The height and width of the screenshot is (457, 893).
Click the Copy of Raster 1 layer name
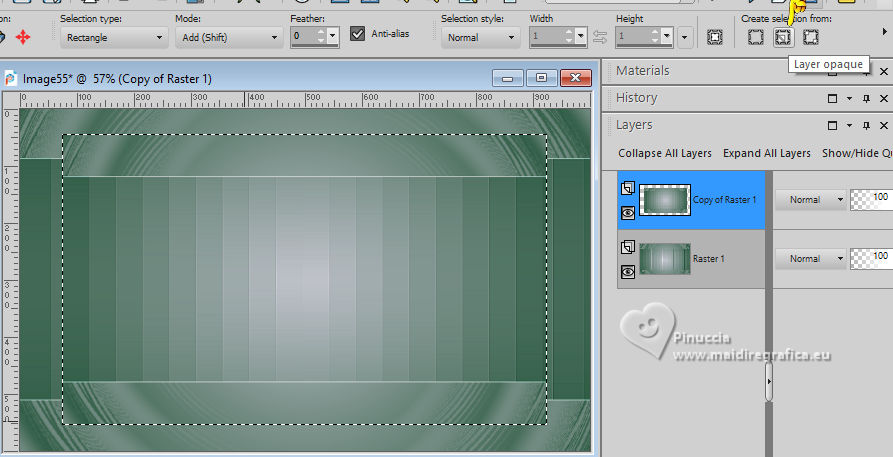(x=724, y=200)
